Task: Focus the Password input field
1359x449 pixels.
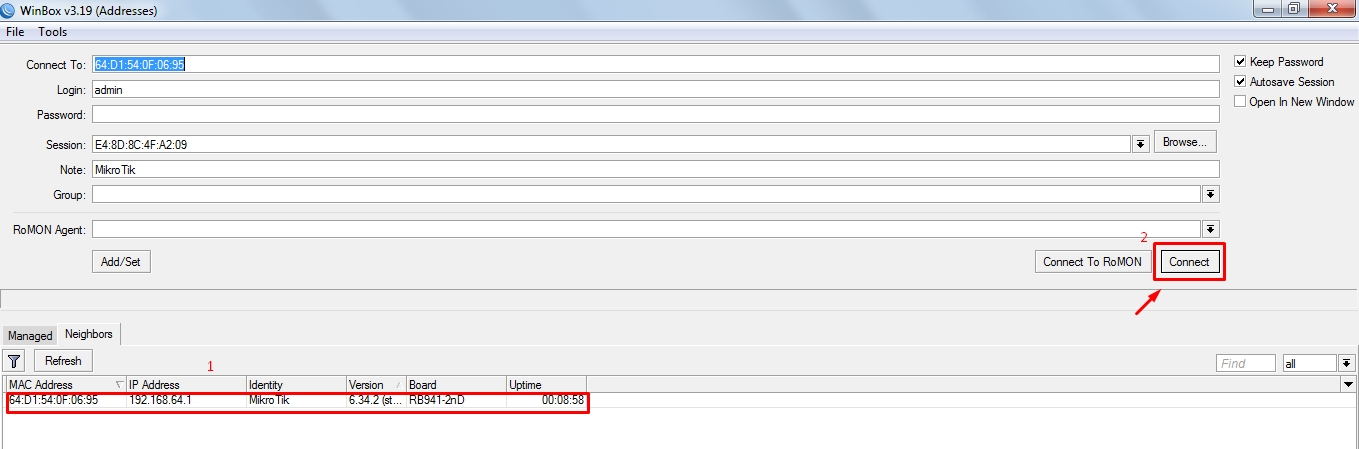Action: (656, 114)
